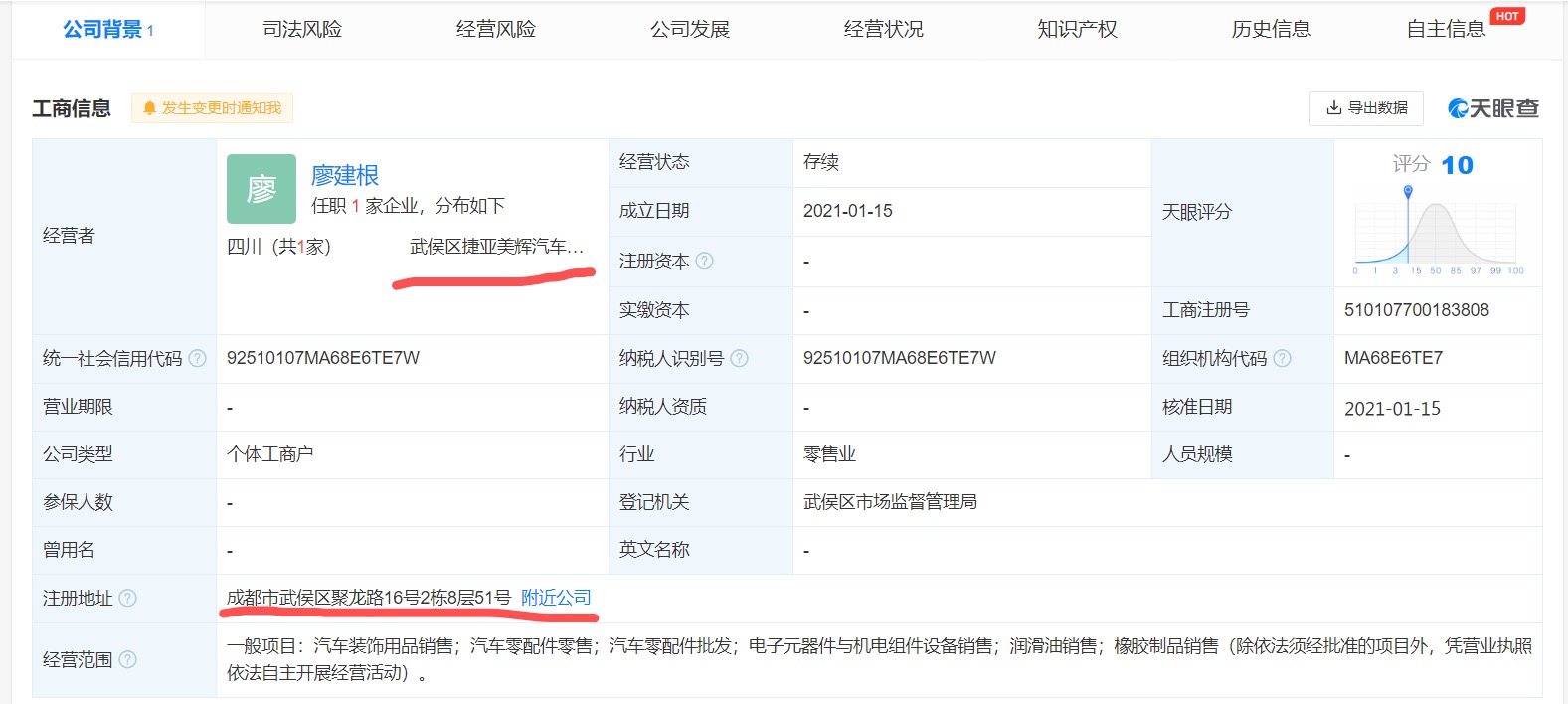The height and width of the screenshot is (704, 1568).
Task: Select the 统一社会信用代码 value 92510107MA68E6TE7W
Action: (x=323, y=358)
